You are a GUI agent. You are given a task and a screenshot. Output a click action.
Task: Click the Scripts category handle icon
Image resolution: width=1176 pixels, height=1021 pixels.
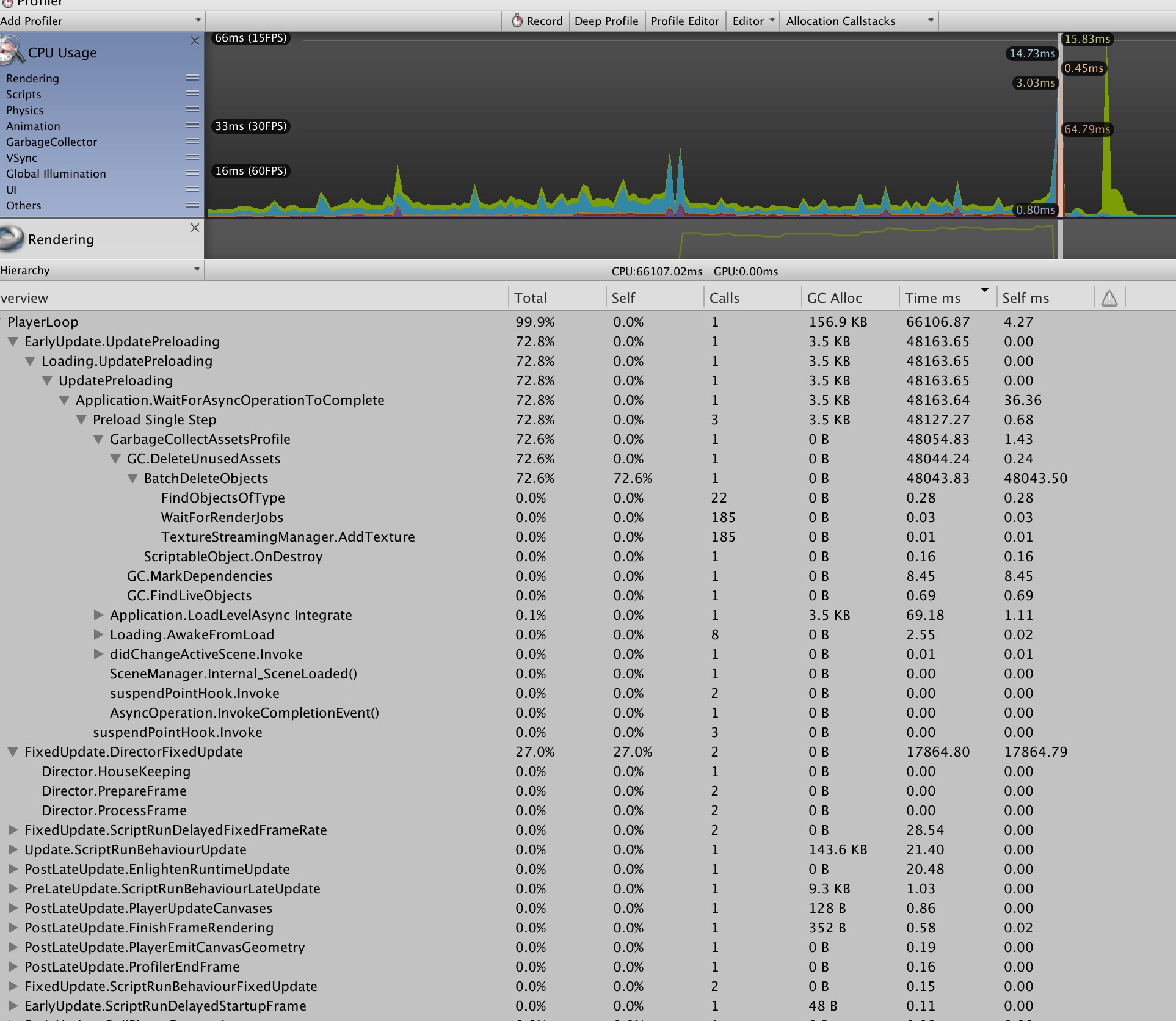192,94
